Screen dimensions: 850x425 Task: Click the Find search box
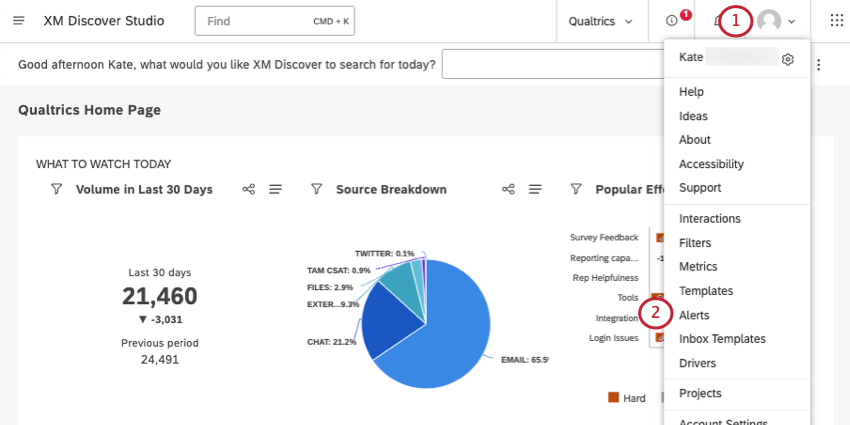pos(274,21)
